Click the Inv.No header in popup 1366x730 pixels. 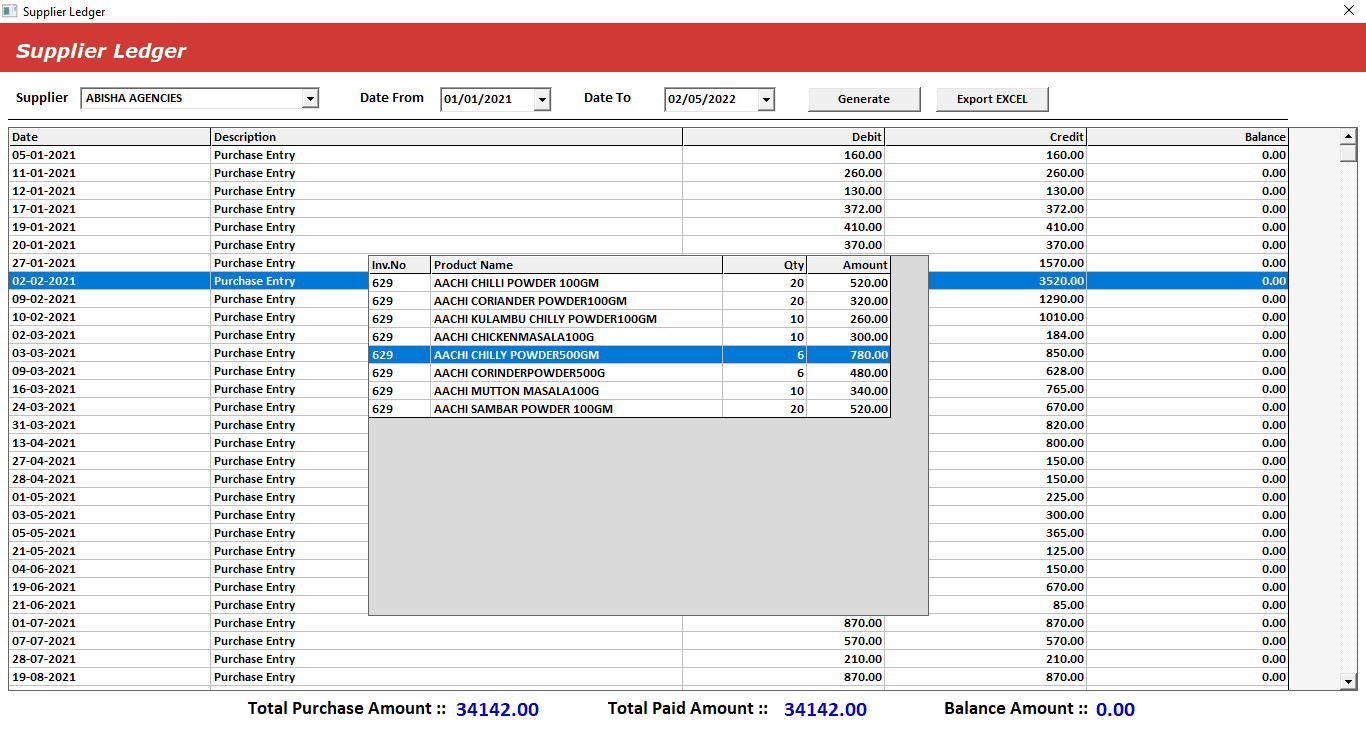pos(400,265)
